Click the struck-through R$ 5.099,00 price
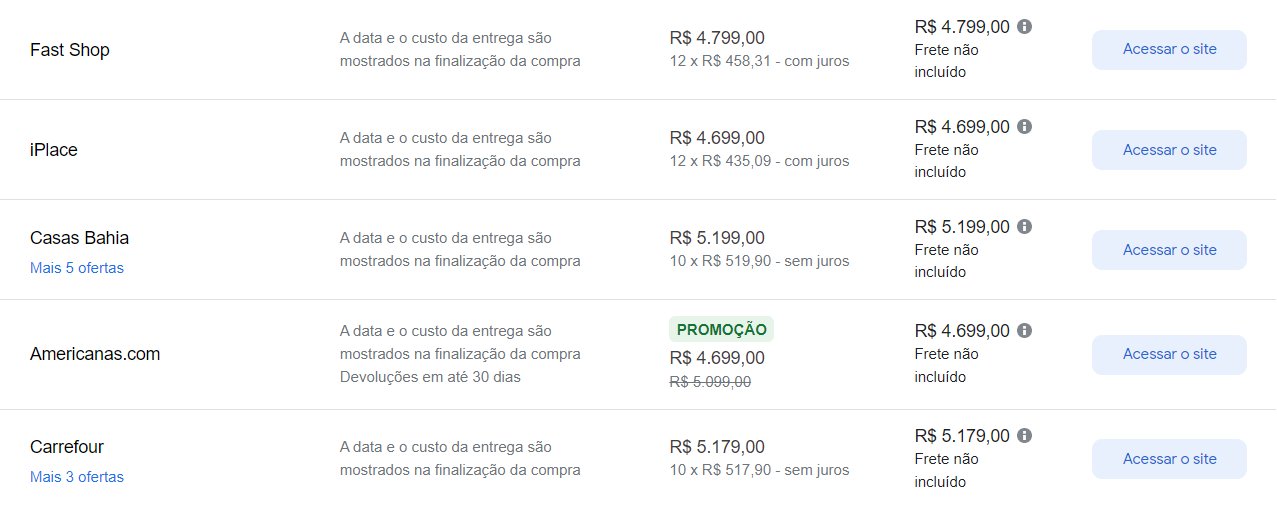The width and height of the screenshot is (1277, 507). (711, 381)
